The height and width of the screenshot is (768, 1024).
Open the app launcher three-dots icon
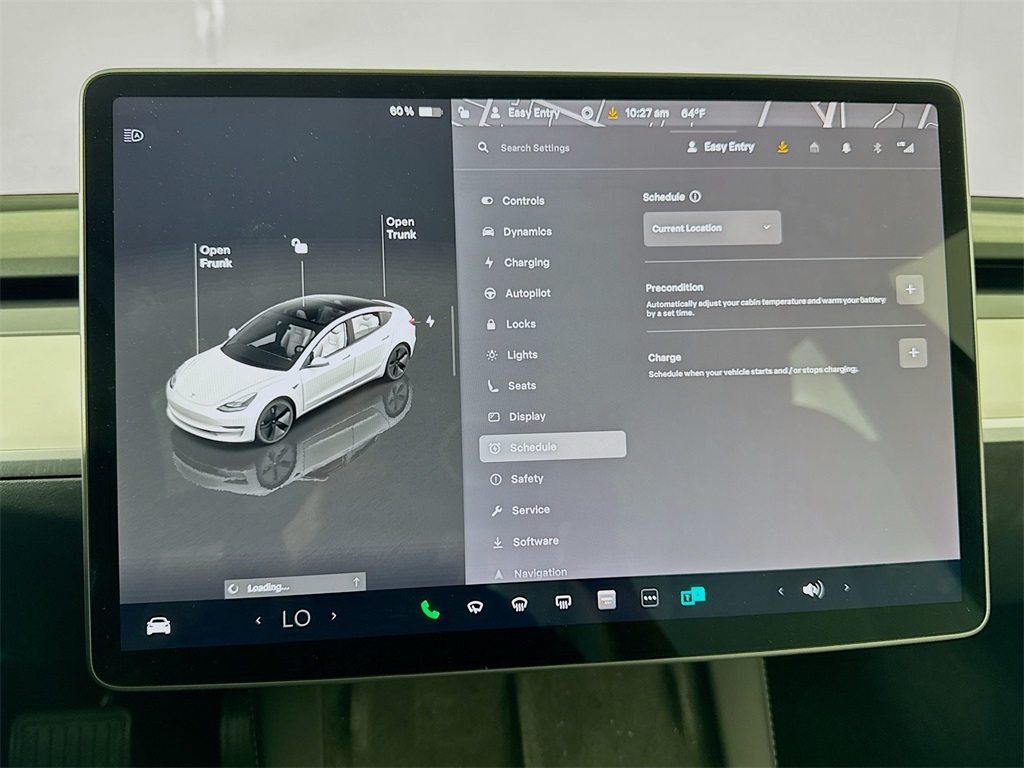(649, 598)
